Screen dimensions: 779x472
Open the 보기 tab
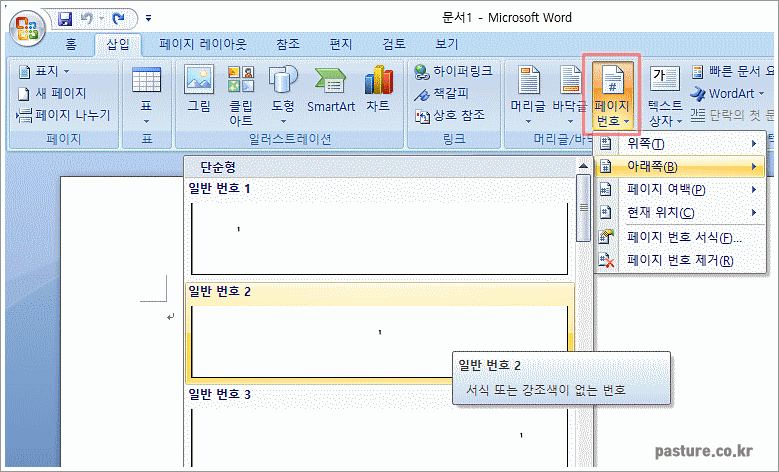(x=446, y=45)
